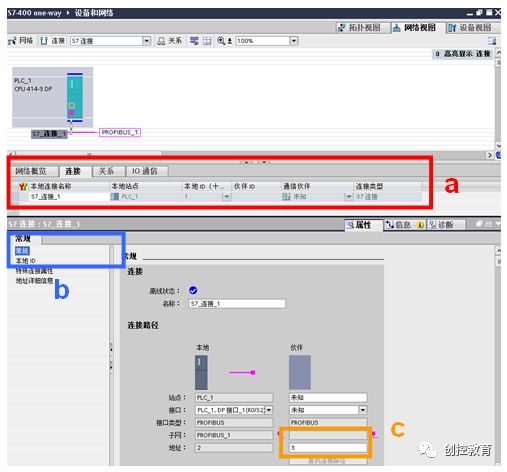507x472 pixels.
Task: Click the partner station icon in 连接路径
Action: coord(300,372)
